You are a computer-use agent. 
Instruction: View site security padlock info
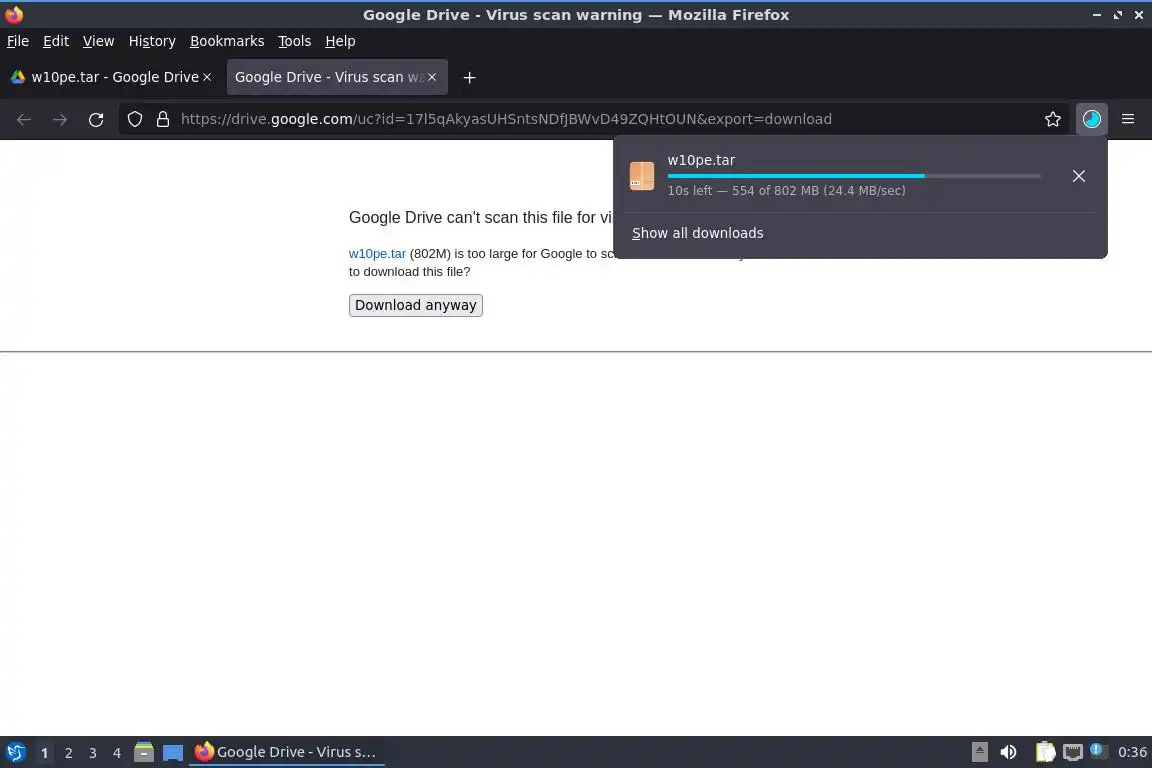click(163, 119)
